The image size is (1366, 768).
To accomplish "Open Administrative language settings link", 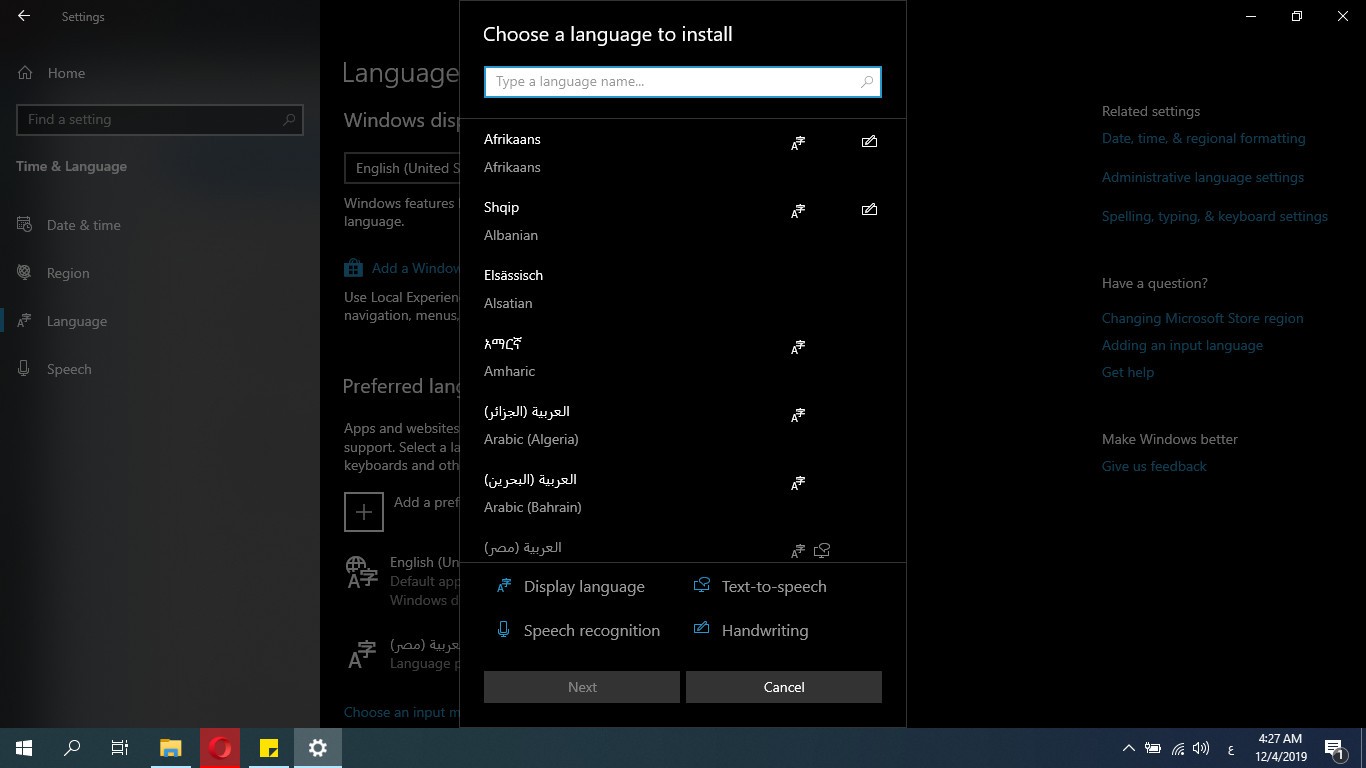I will 1203,177.
